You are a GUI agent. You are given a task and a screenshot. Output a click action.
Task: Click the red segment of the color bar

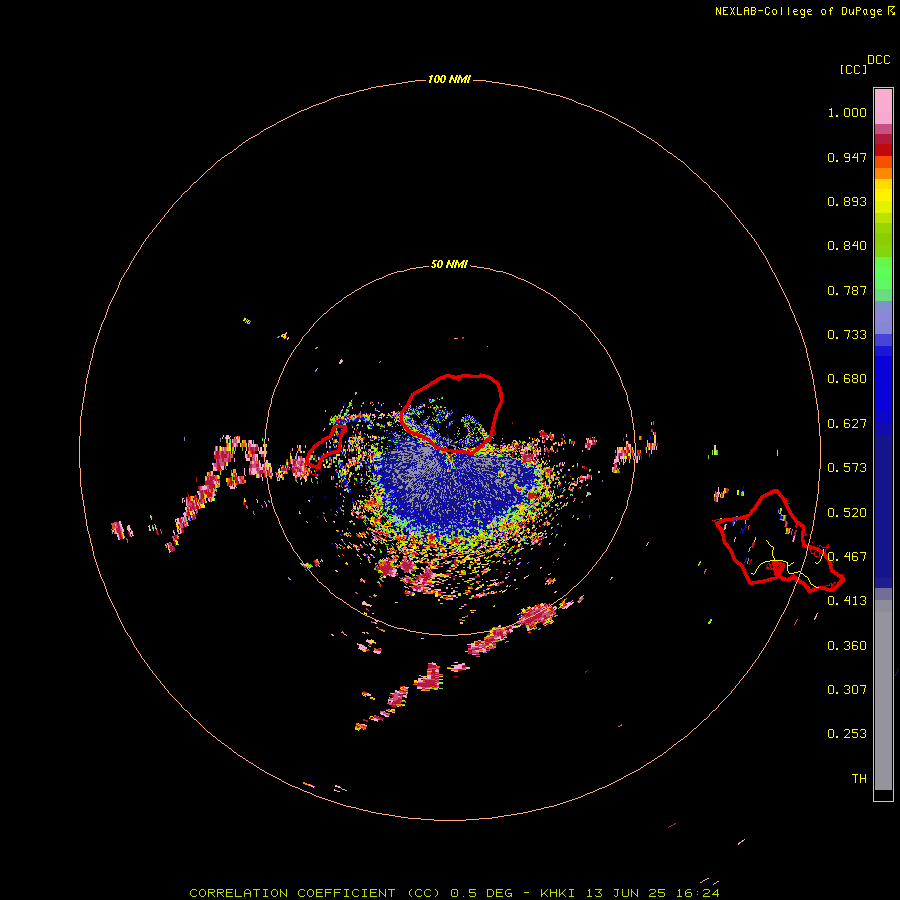[883, 149]
